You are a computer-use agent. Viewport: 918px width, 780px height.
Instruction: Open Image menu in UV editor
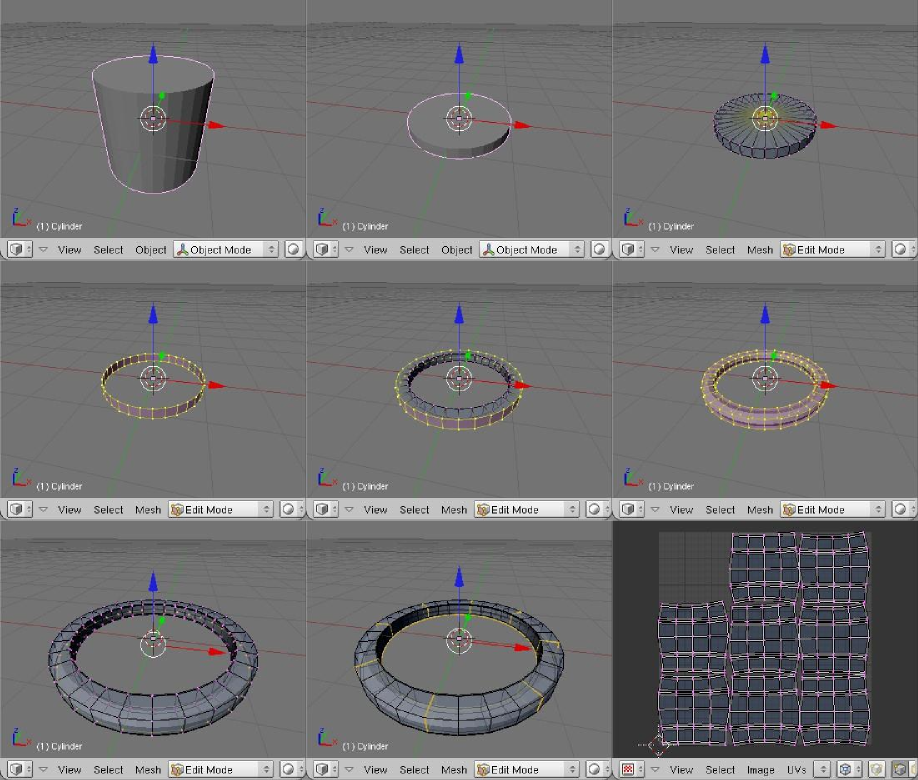761,770
